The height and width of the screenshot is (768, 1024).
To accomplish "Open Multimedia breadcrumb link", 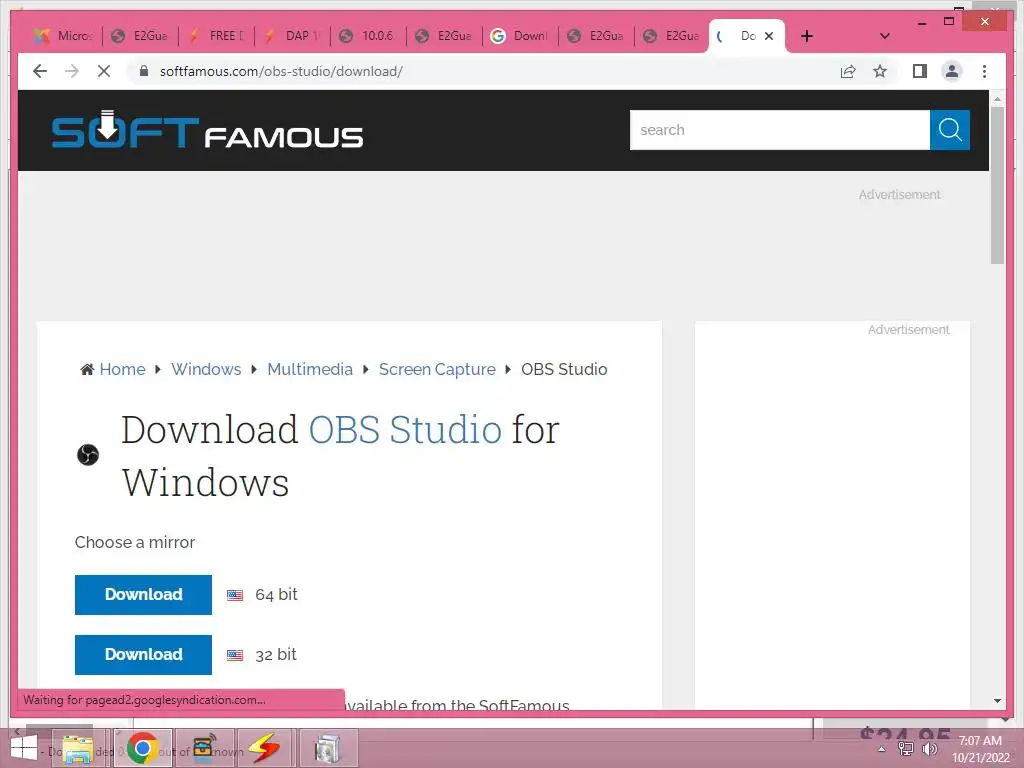I will tap(310, 370).
